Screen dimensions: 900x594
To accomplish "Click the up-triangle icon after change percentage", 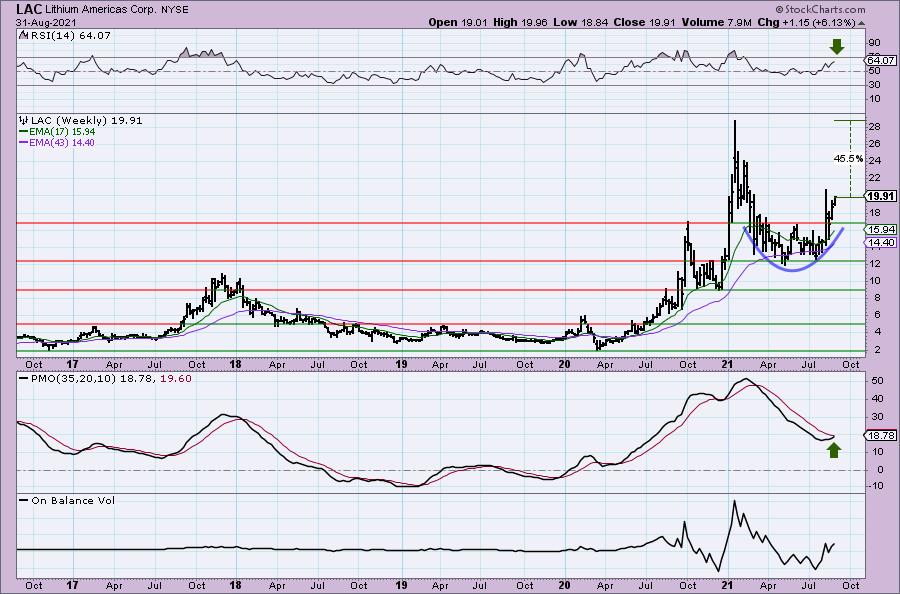I will [x=861, y=23].
